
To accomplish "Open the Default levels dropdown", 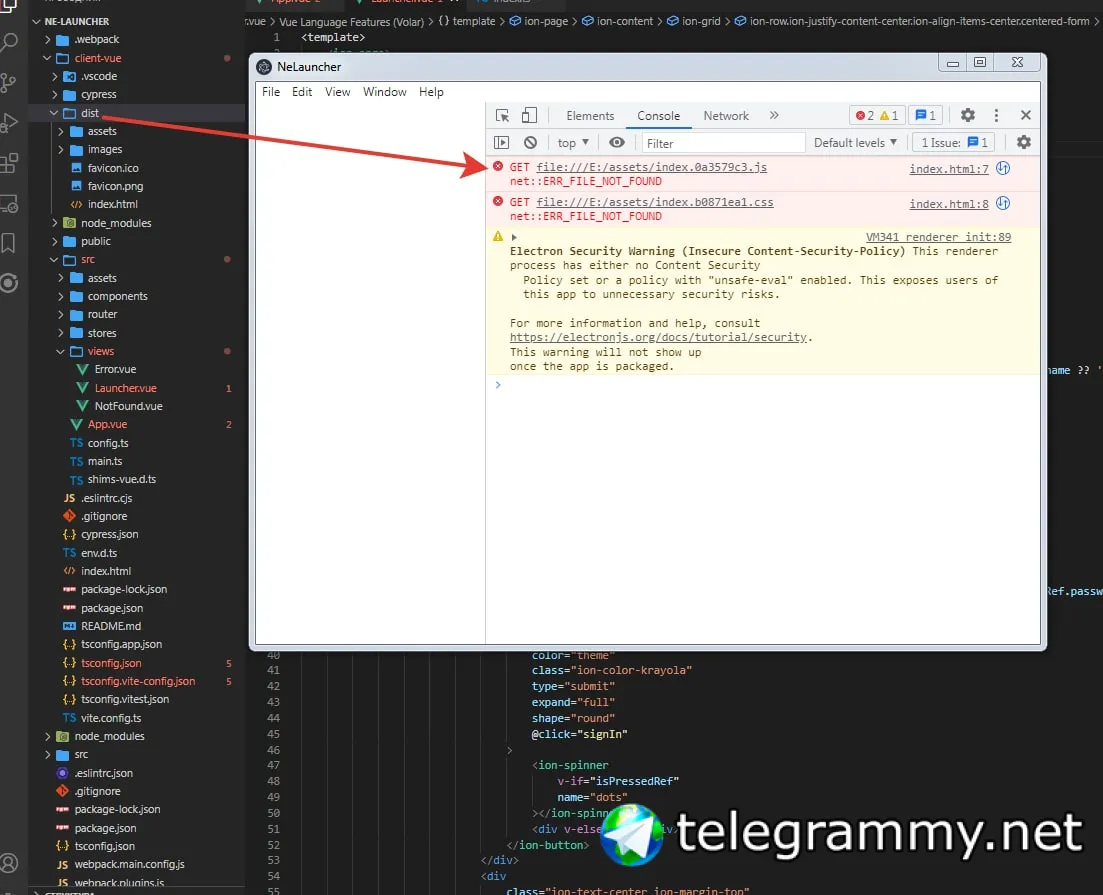I will click(x=855, y=143).
